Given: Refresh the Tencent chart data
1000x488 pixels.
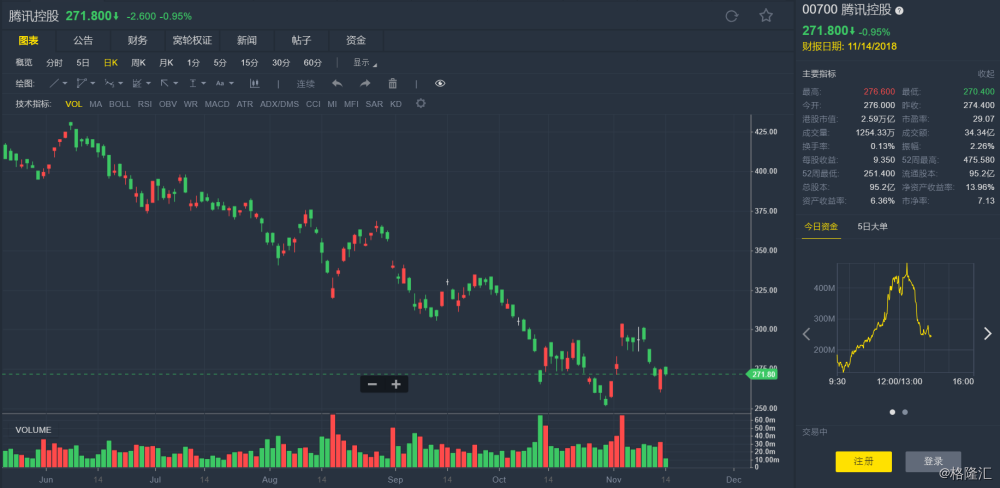Looking at the screenshot, I should 732,16.
